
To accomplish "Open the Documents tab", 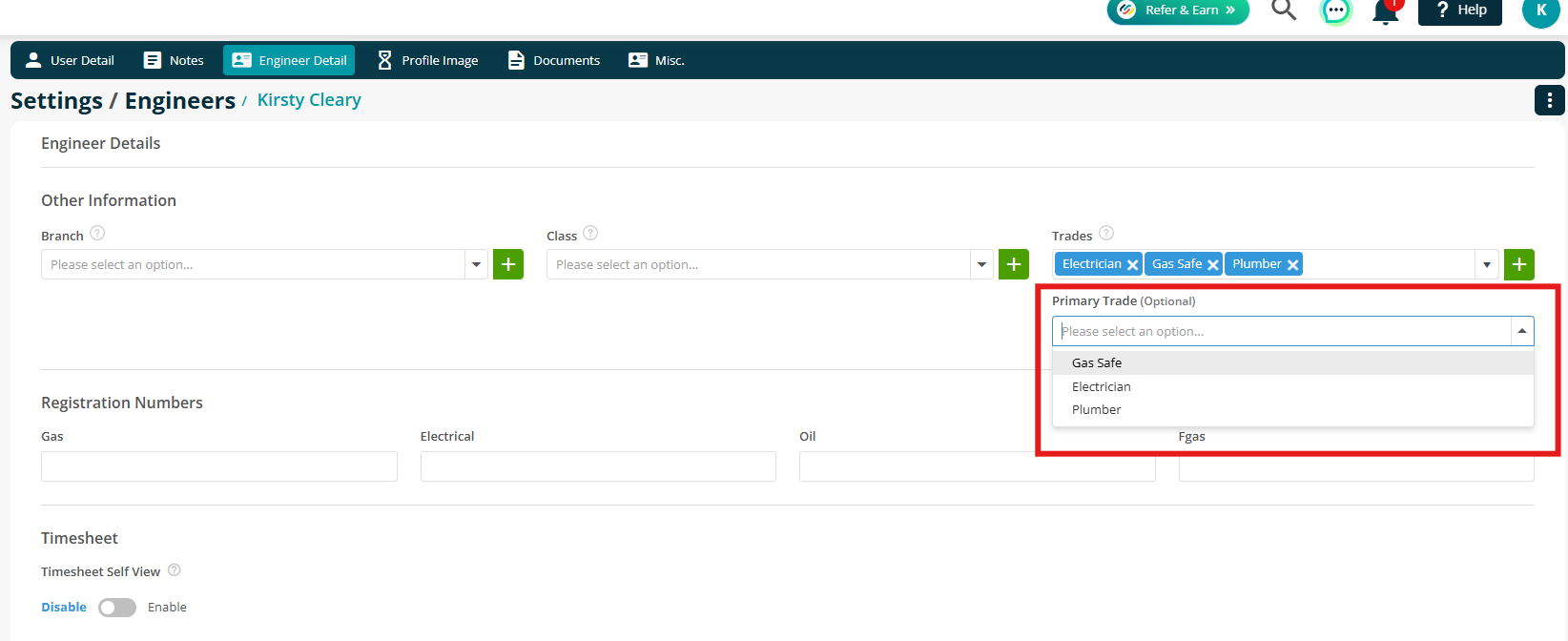I will pos(554,60).
